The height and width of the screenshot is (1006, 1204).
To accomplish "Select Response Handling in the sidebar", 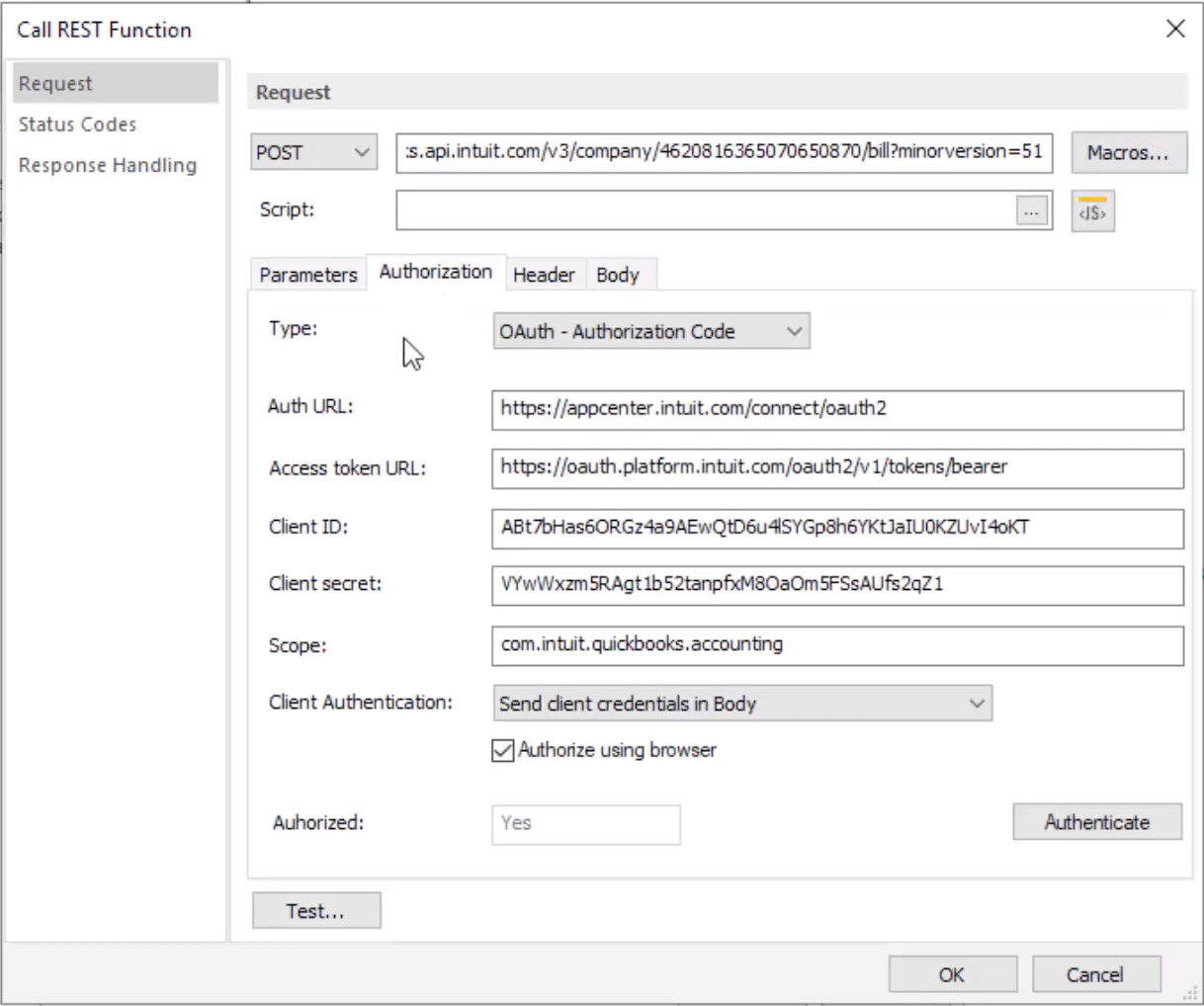I will (x=107, y=165).
